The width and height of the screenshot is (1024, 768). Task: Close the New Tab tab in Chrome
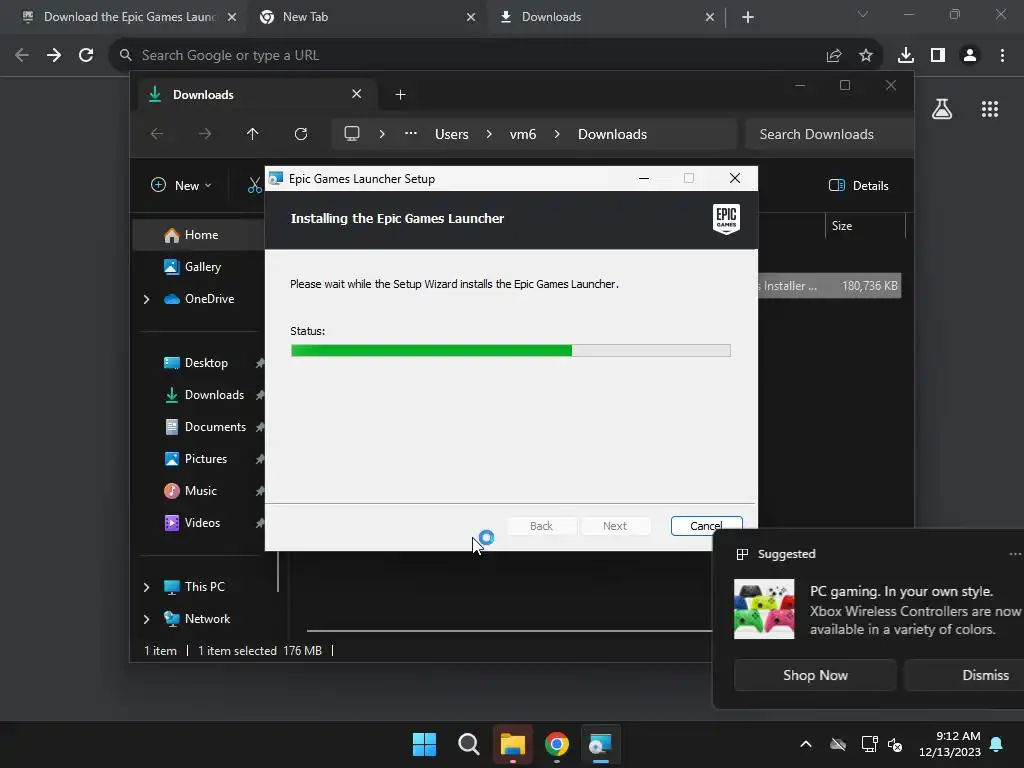click(471, 17)
